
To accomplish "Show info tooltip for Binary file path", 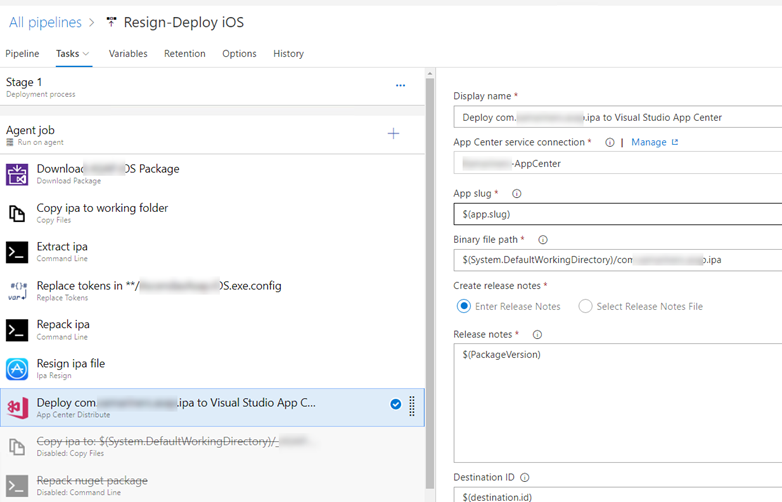I will point(543,240).
